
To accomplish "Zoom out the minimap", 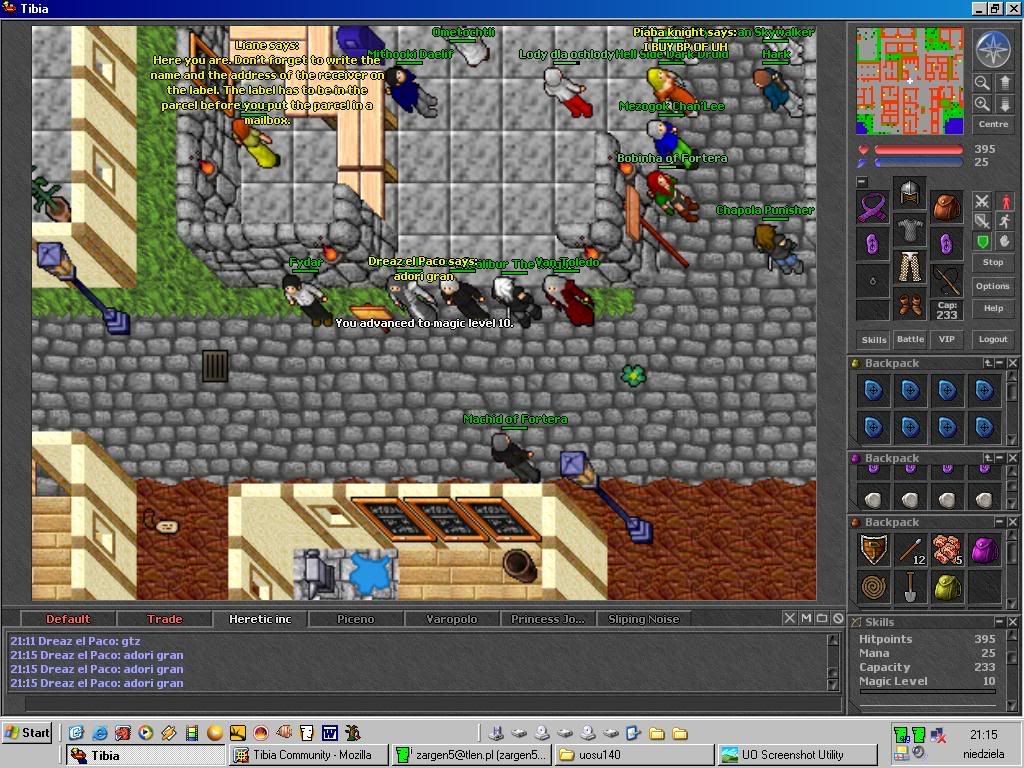I will pos(982,82).
